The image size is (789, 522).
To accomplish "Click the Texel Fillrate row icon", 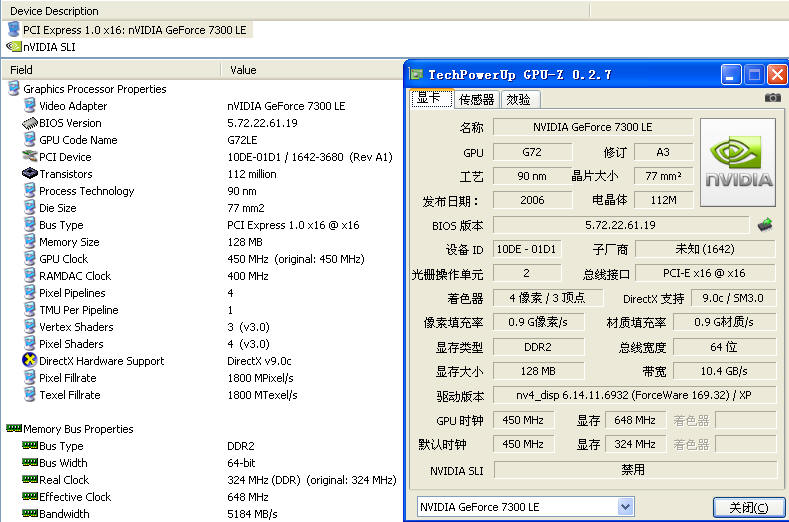I will (x=30, y=395).
